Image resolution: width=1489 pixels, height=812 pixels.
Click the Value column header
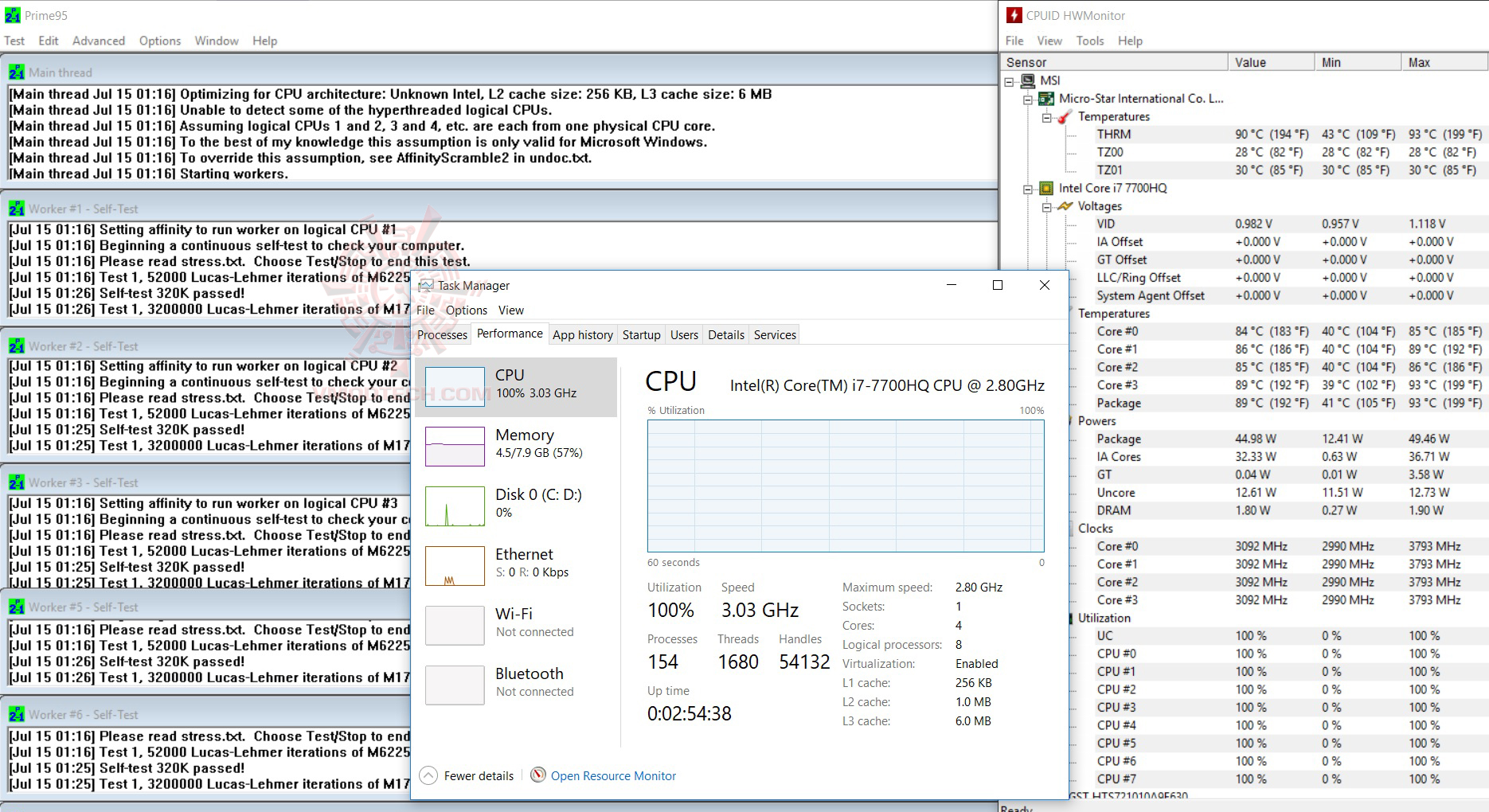coord(1271,62)
